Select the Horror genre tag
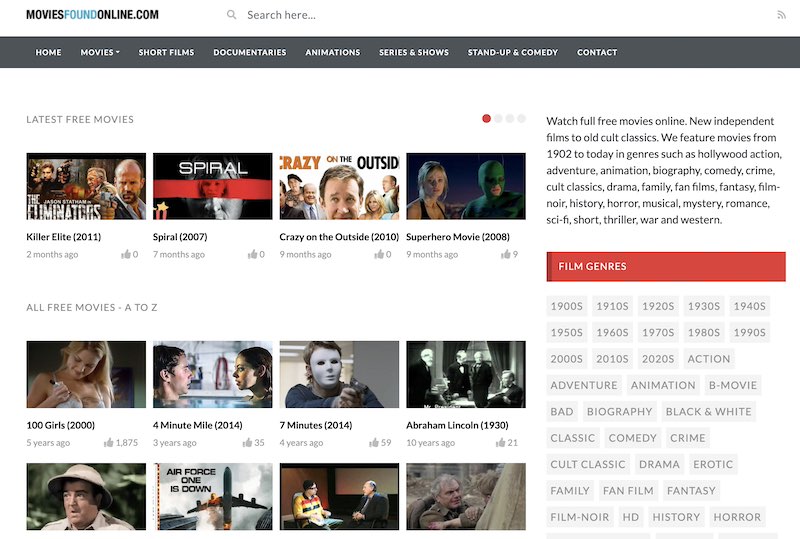 [x=737, y=517]
